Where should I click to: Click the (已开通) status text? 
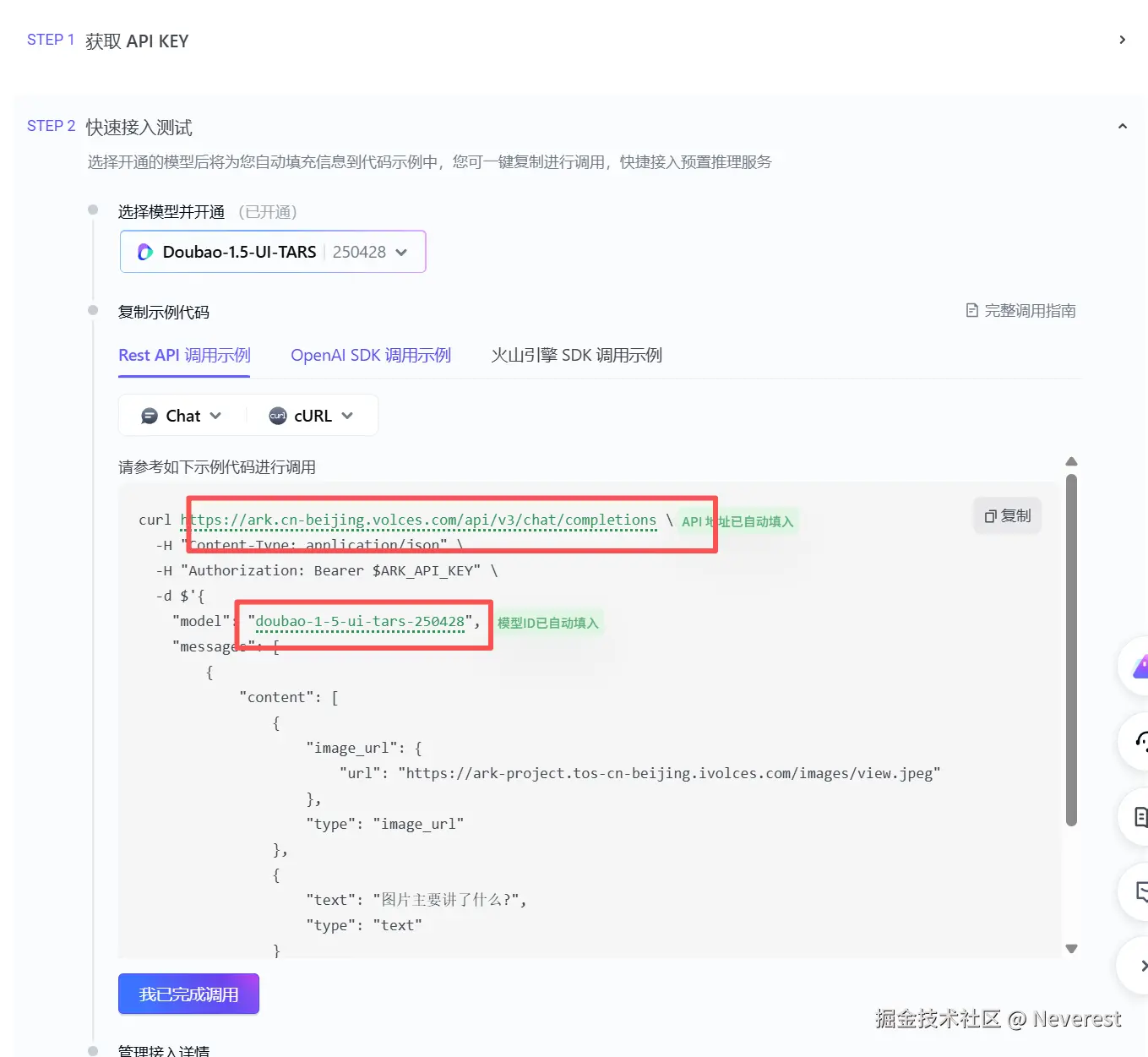click(x=268, y=212)
